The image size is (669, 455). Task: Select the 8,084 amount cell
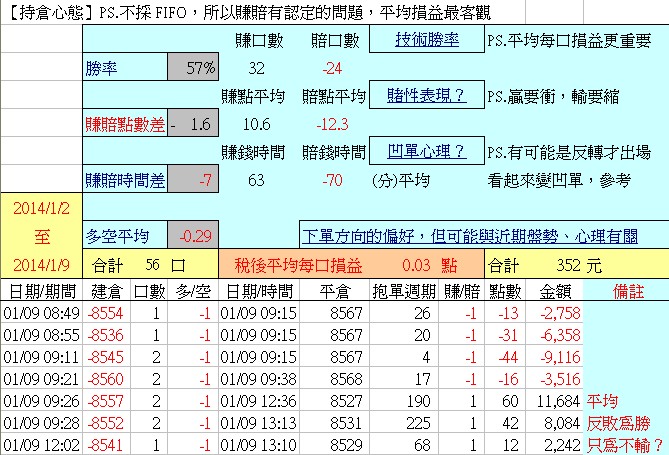pos(555,423)
